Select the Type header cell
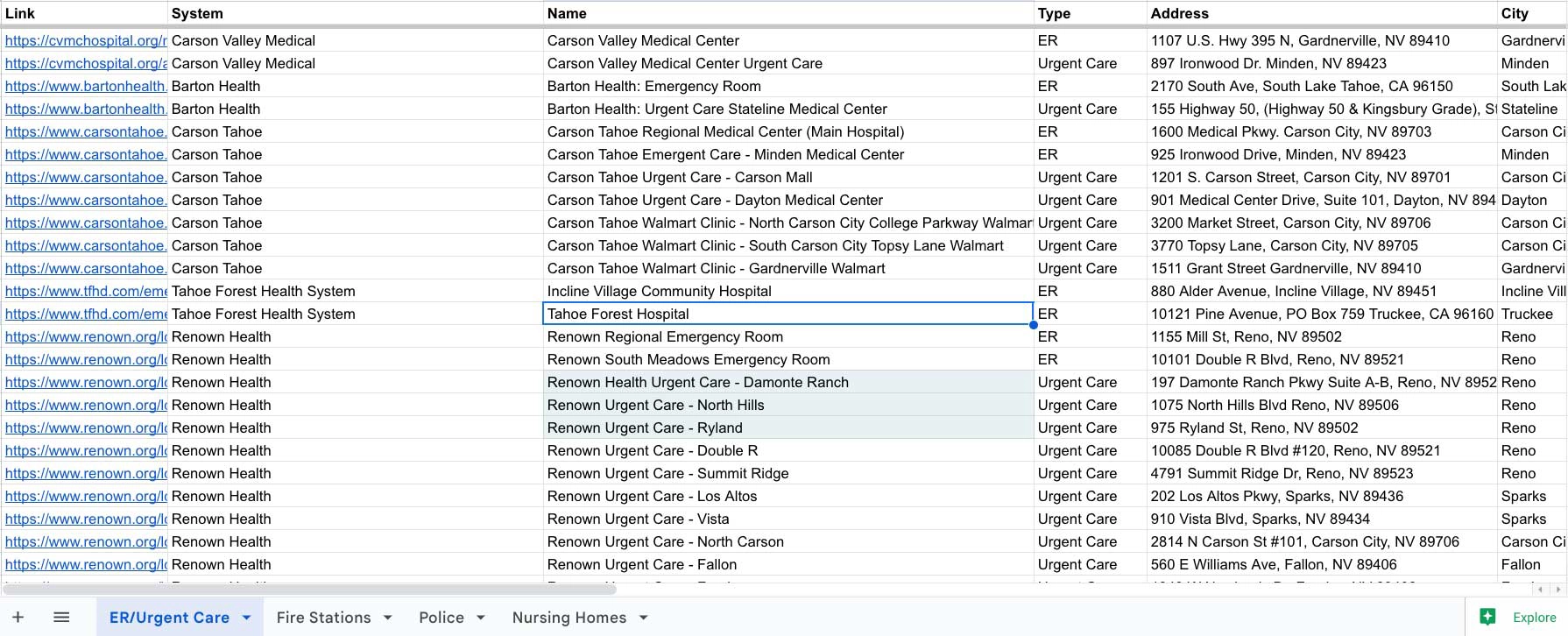 click(x=1091, y=13)
